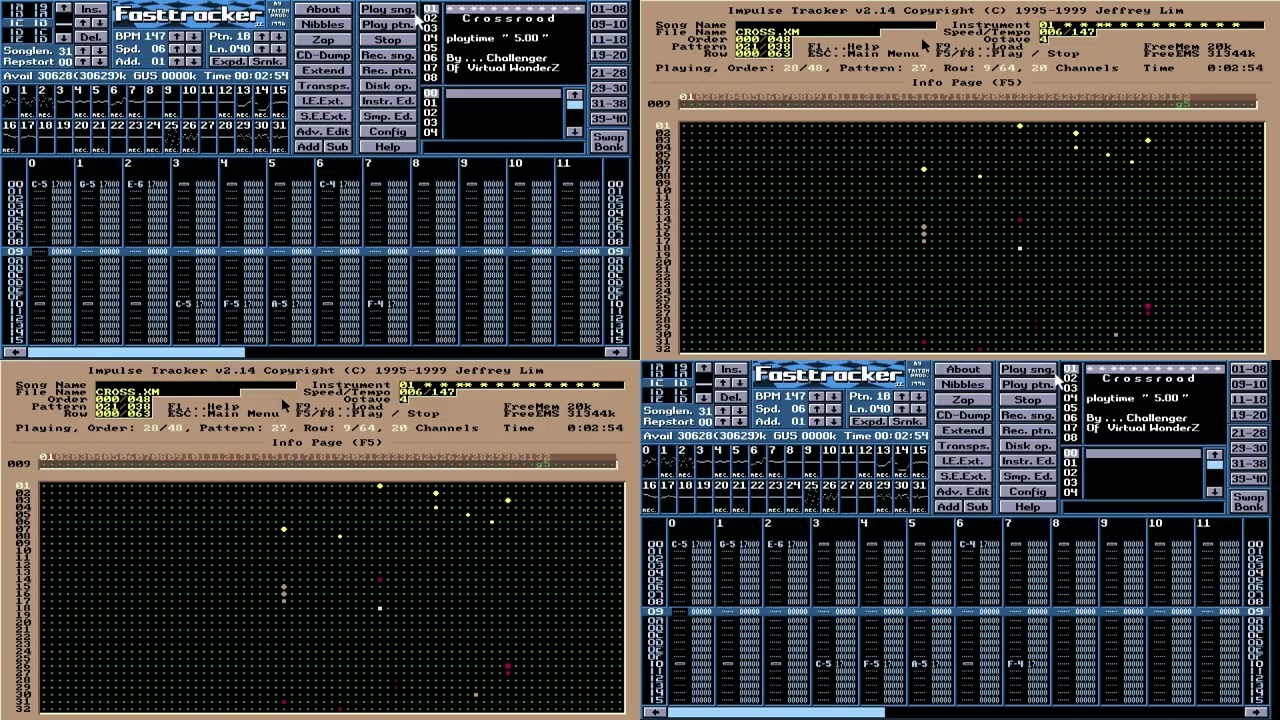The width and height of the screenshot is (1280, 720).
Task: Click Help in lower-right Fasttracker
Action: click(1028, 507)
